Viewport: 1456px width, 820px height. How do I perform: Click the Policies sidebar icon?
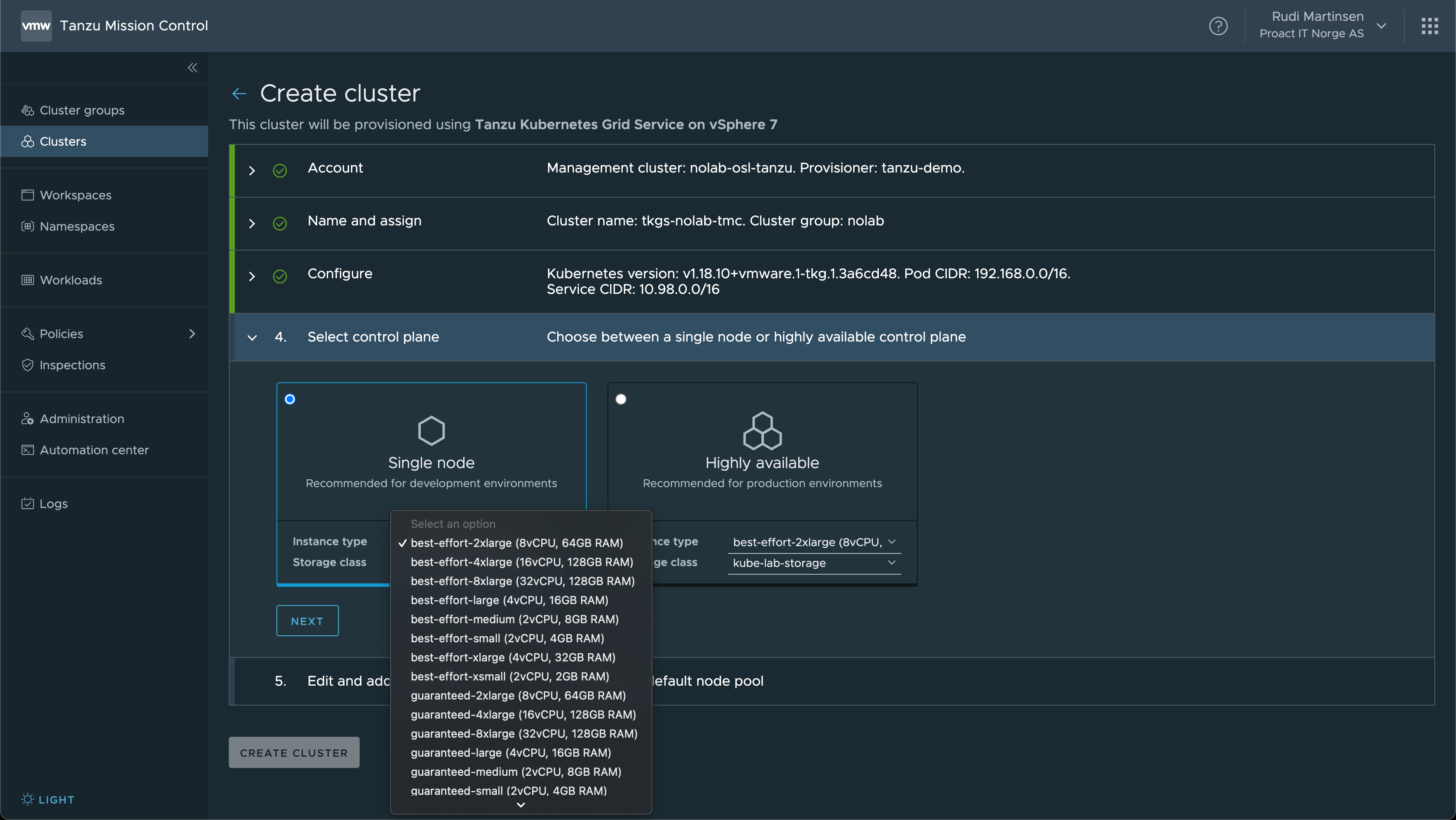point(27,333)
